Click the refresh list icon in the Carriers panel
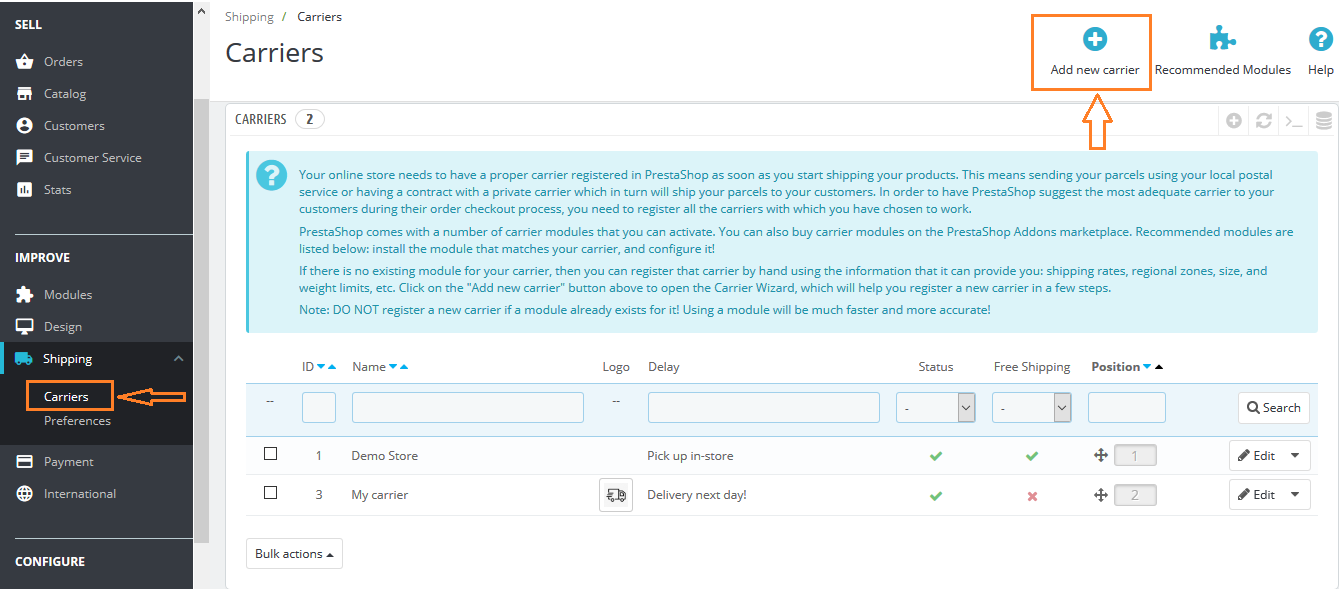Image resolution: width=1339 pixels, height=589 pixels. point(1264,121)
